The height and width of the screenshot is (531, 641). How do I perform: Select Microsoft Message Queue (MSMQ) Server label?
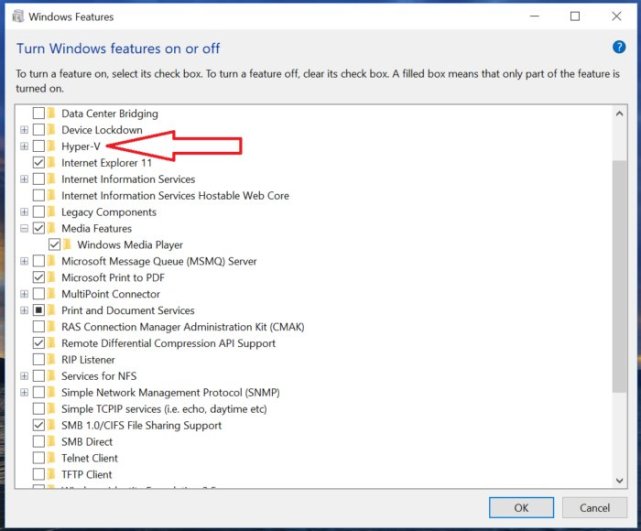[x=159, y=261]
